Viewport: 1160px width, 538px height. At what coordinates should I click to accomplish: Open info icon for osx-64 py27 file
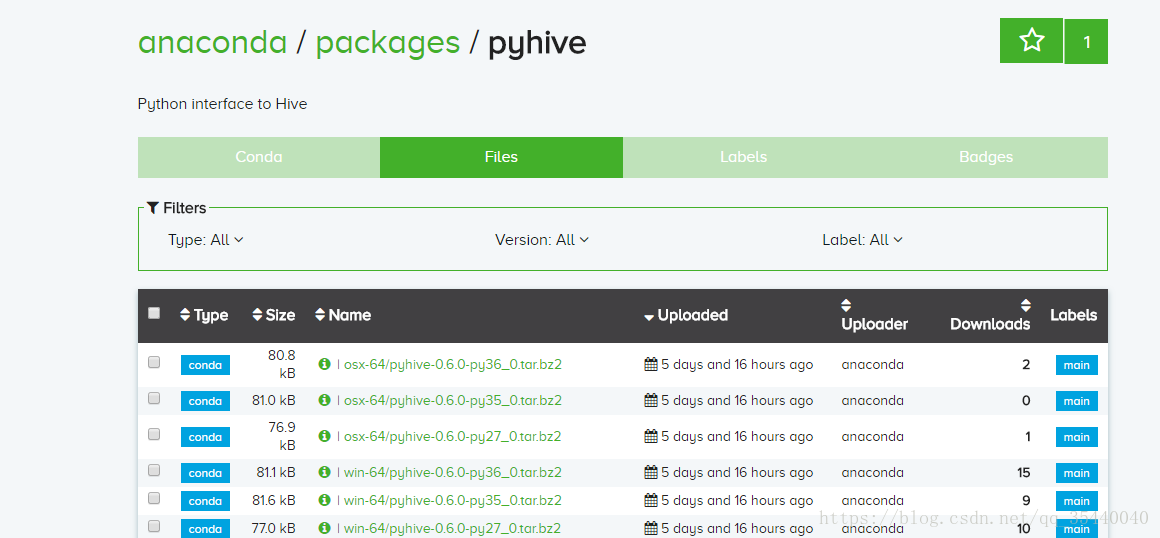pyautogui.click(x=324, y=437)
